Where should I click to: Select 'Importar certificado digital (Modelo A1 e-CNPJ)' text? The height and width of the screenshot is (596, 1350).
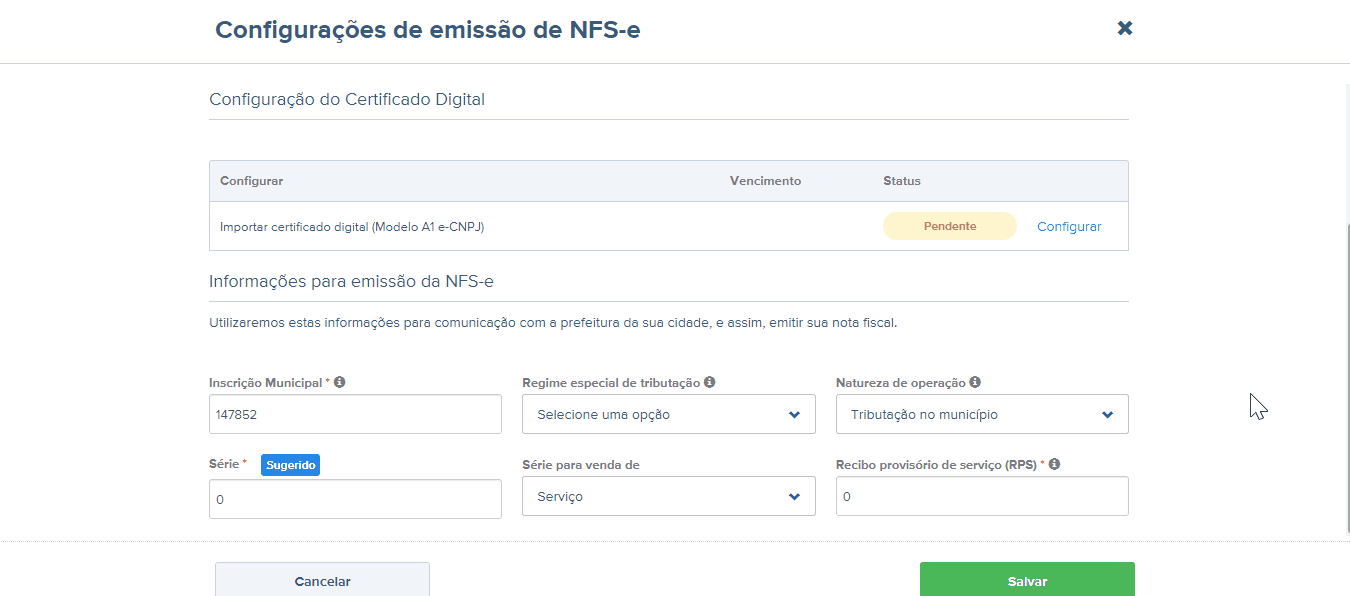click(x=352, y=227)
